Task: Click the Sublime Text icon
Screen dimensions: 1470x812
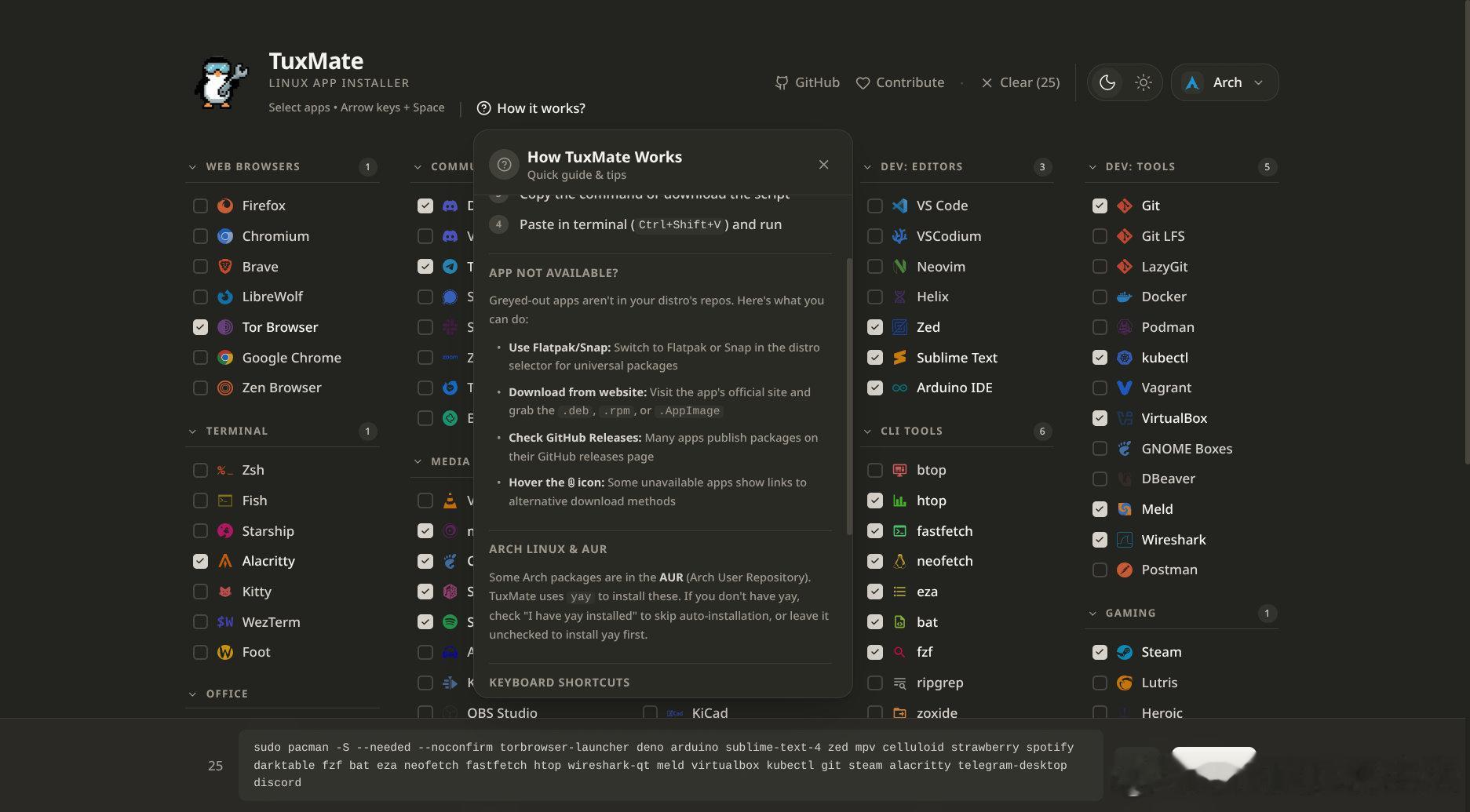Action: [900, 358]
